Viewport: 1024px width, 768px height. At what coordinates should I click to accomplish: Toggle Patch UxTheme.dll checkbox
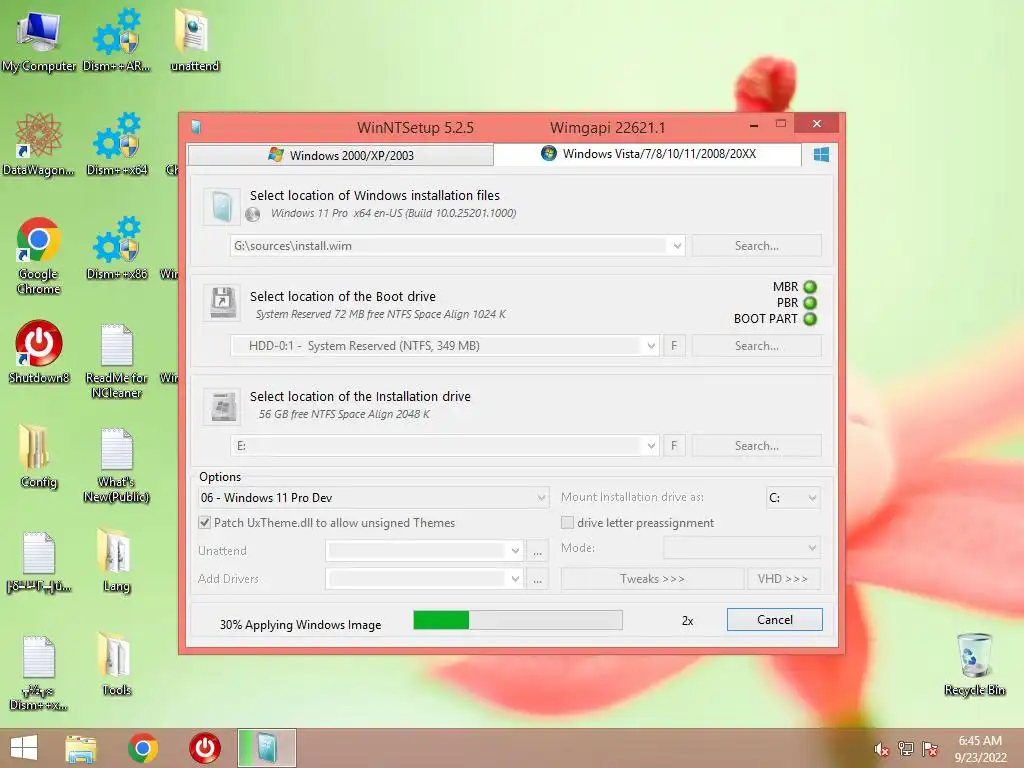pyautogui.click(x=204, y=522)
